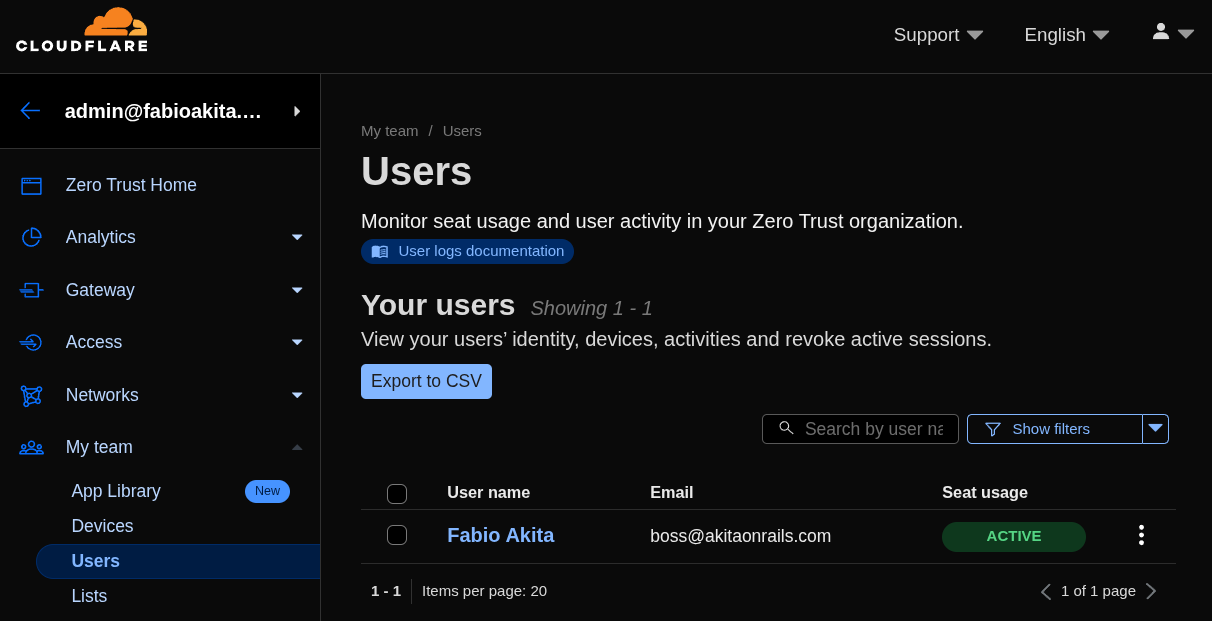Screen dimensions: 1212x621
Task: Click the admin@fabioakita account name
Action: (163, 111)
